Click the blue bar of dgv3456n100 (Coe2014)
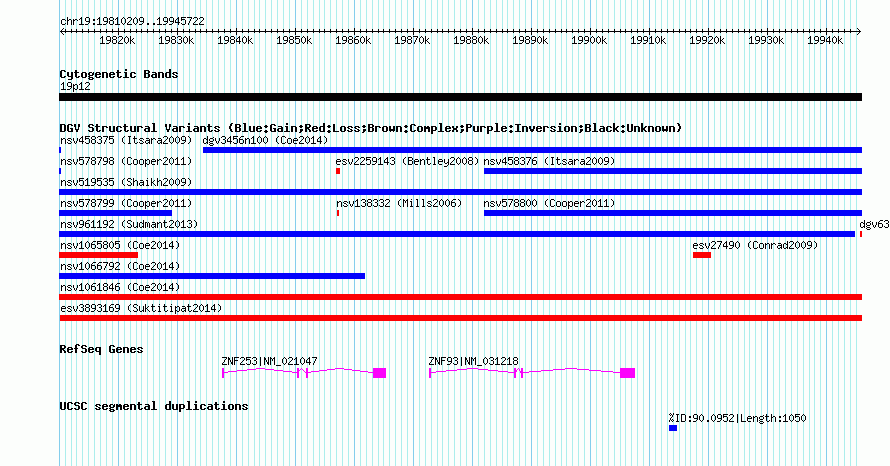This screenshot has width=890, height=466. [x=532, y=150]
